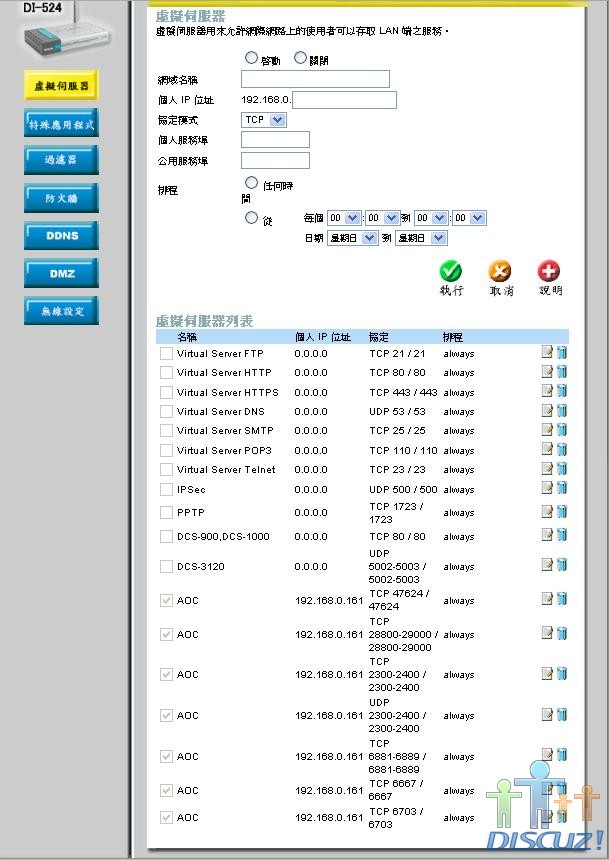This screenshot has width=609, height=860.
Task: Delete the Virtual Server Telnet entry
Action: click(x=562, y=468)
